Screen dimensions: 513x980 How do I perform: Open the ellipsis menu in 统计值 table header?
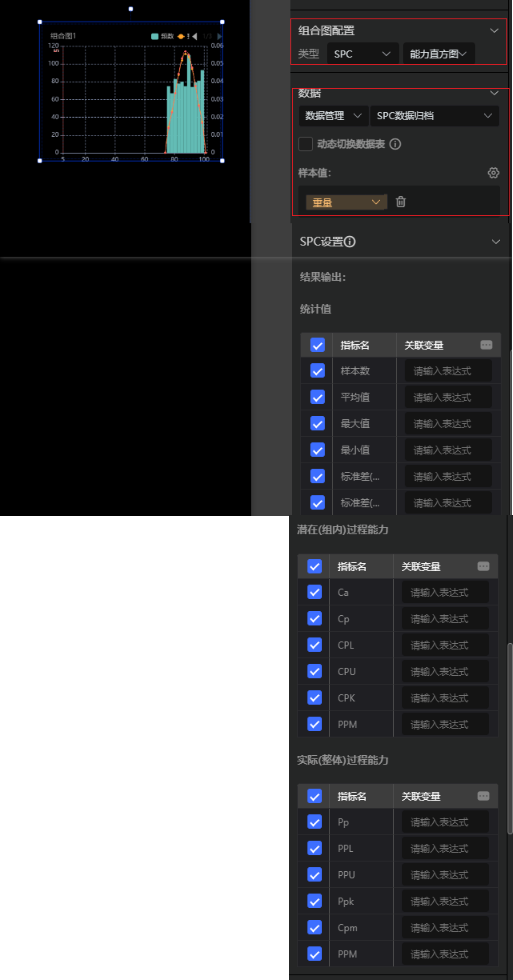click(x=487, y=345)
